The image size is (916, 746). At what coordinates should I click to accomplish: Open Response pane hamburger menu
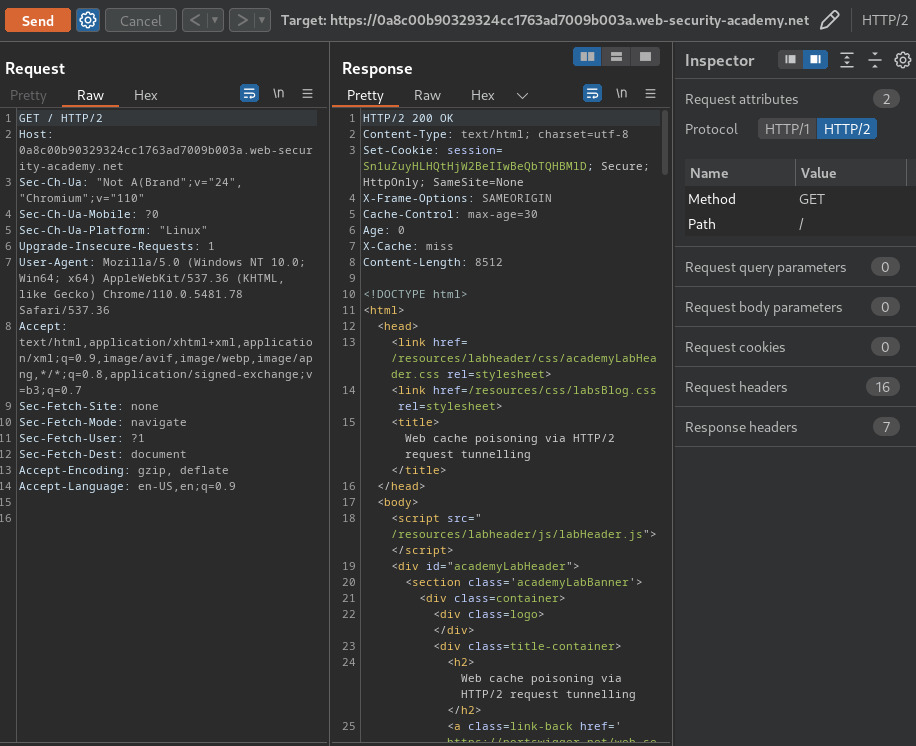point(650,93)
